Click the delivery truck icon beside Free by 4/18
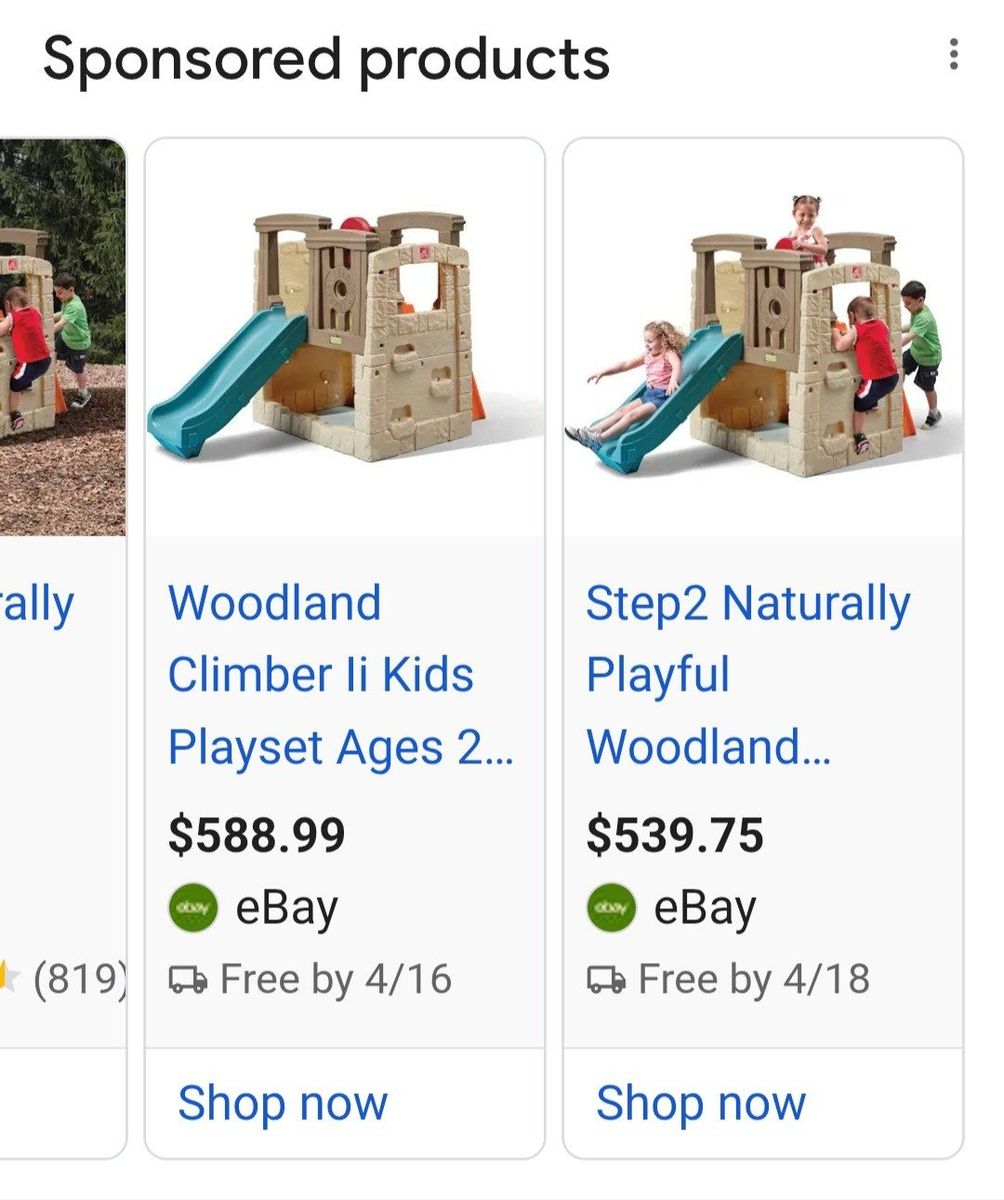Image resolution: width=1004 pixels, height=1200 pixels. point(606,980)
